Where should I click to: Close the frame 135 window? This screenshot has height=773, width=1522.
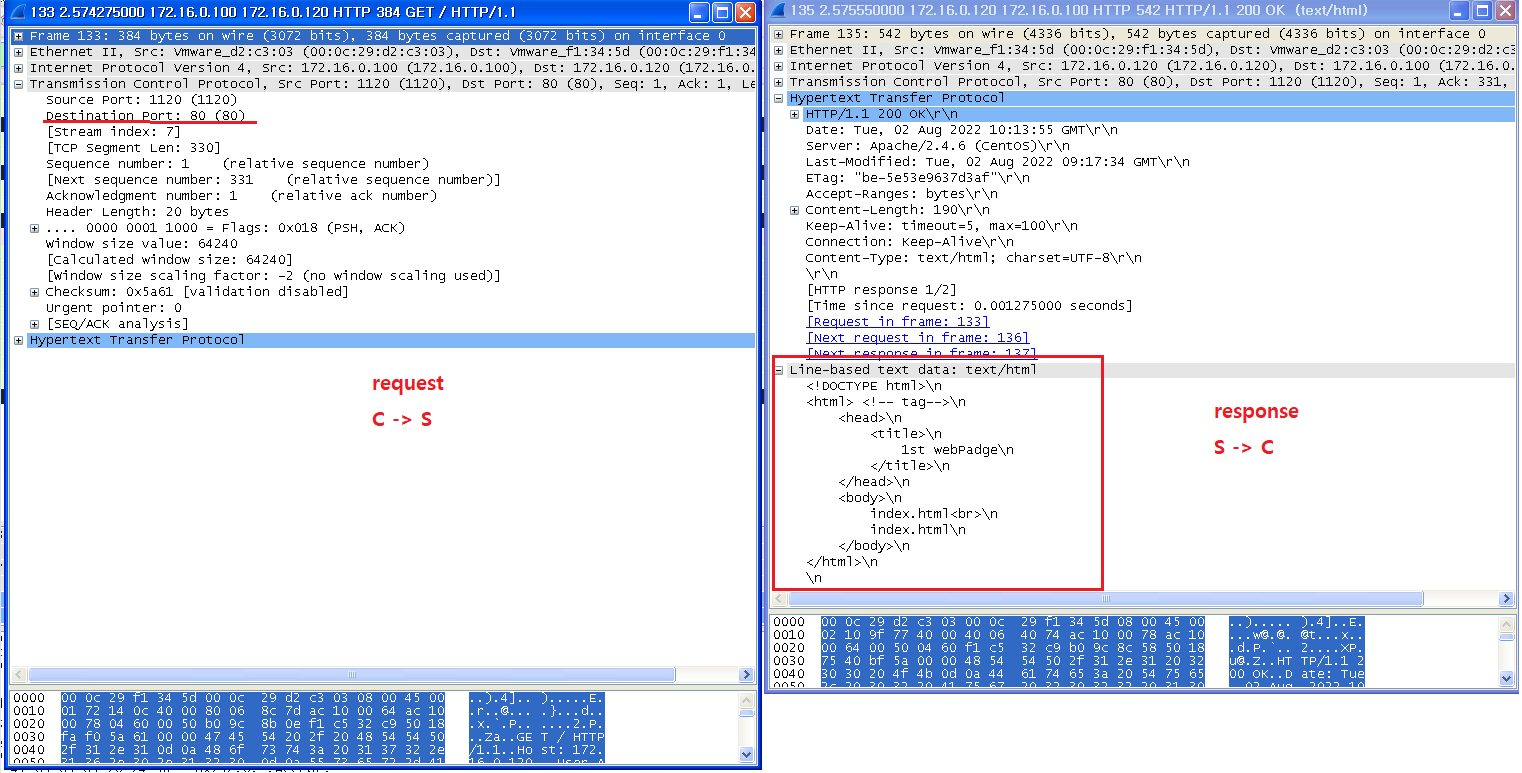(1506, 12)
